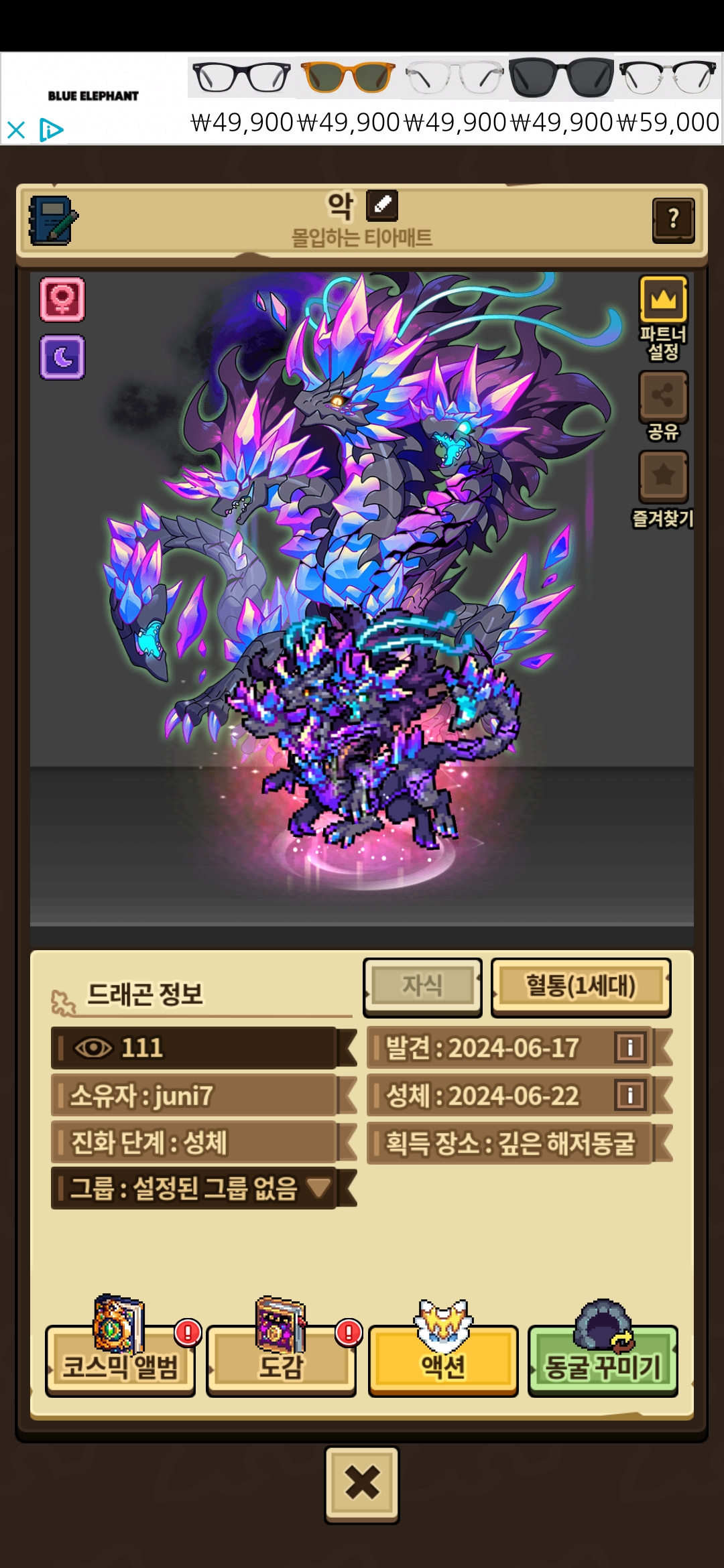Edit the dragon name with the pencil icon
This screenshot has width=724, height=1568.
tap(382, 205)
